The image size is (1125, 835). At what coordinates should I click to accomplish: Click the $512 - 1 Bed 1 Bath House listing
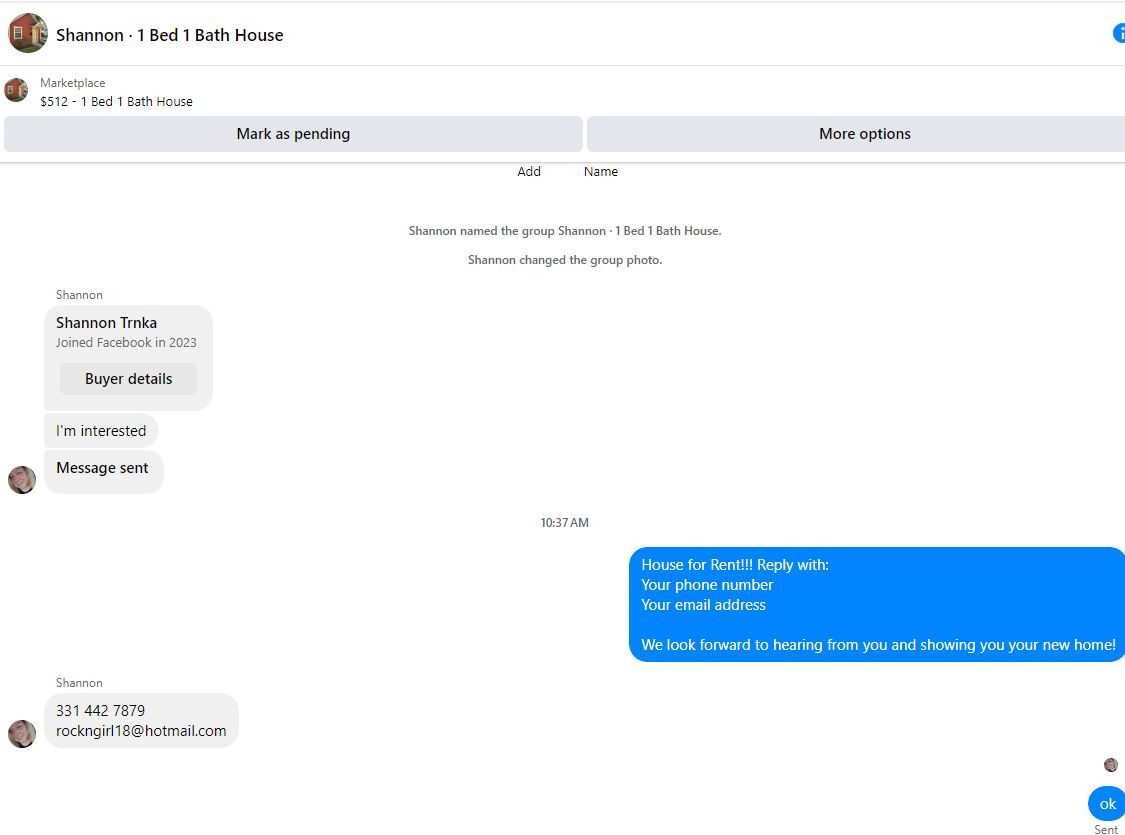(x=116, y=102)
